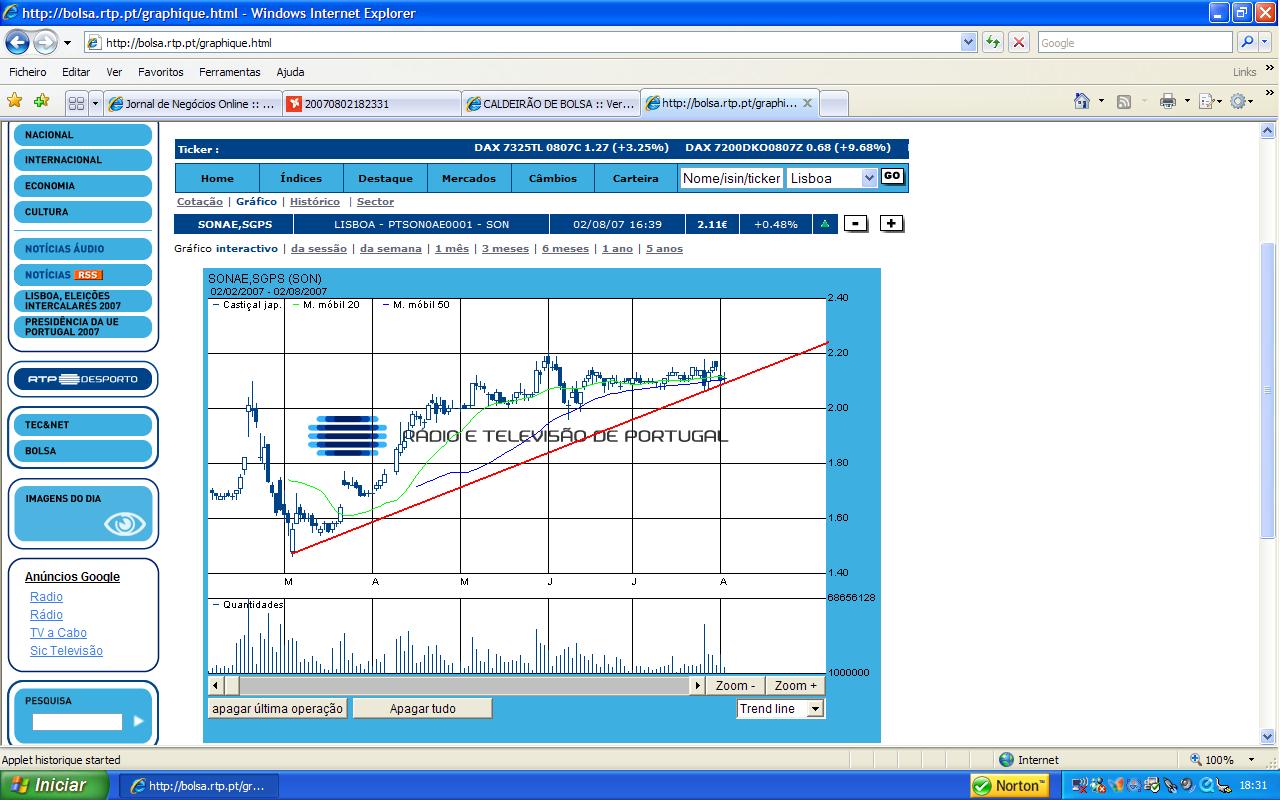Click the minus button next to the quote bar
Image resolution: width=1280 pixels, height=800 pixels.
pyautogui.click(x=855, y=224)
